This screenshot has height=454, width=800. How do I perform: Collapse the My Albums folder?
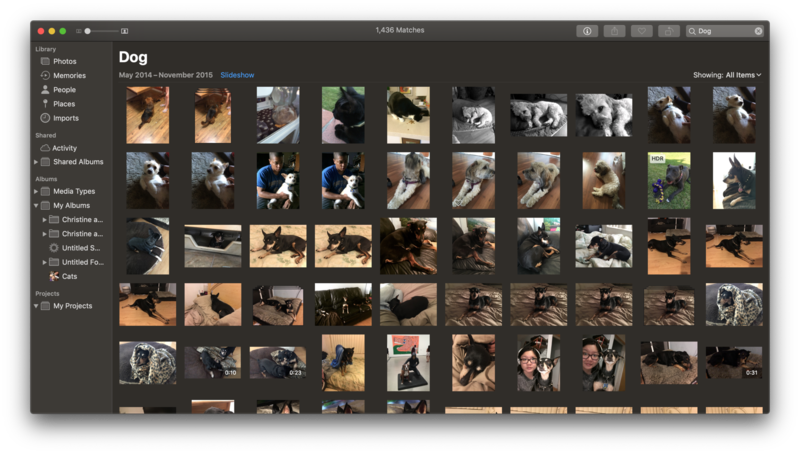click(36, 205)
